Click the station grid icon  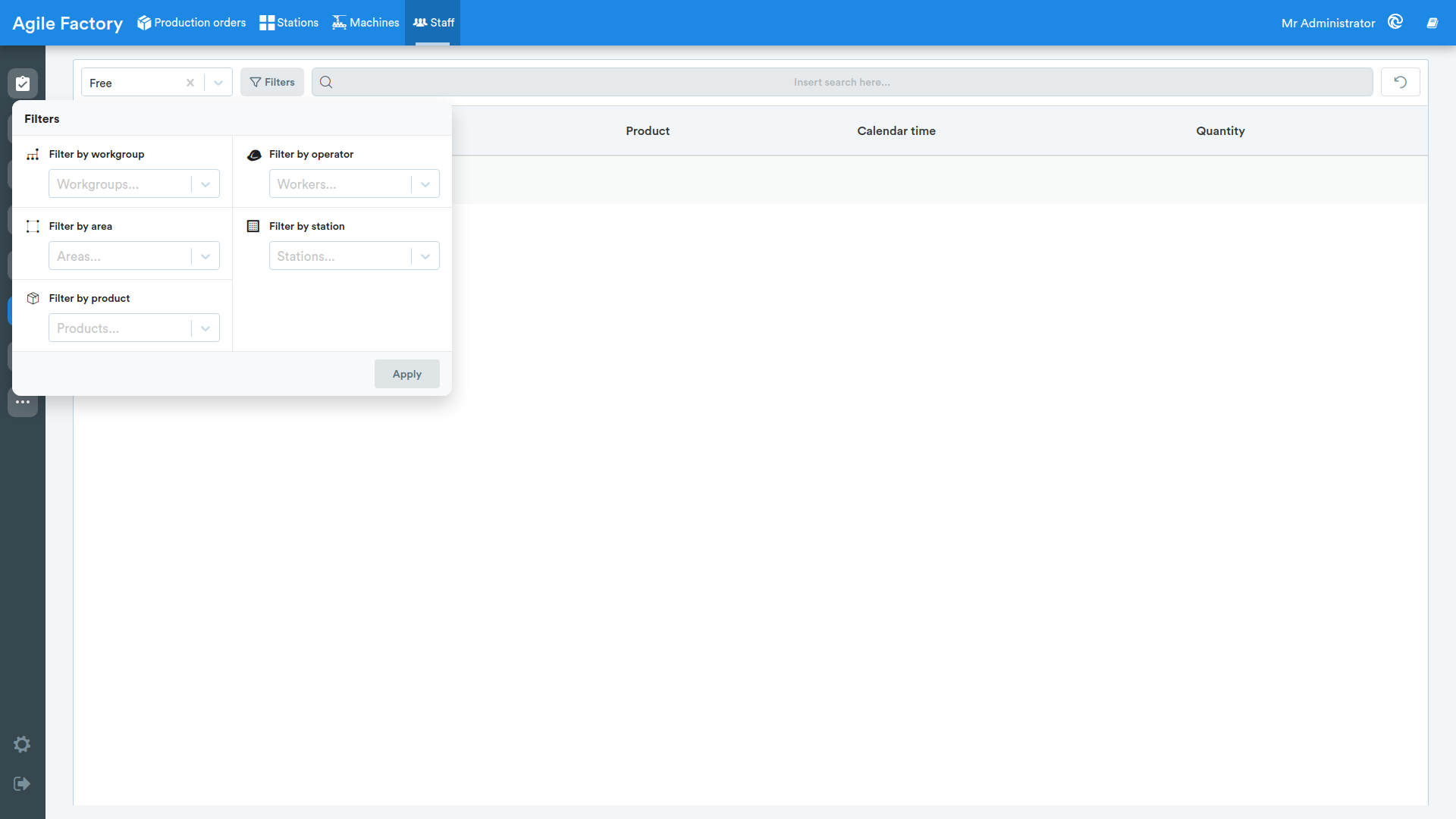pos(253,226)
